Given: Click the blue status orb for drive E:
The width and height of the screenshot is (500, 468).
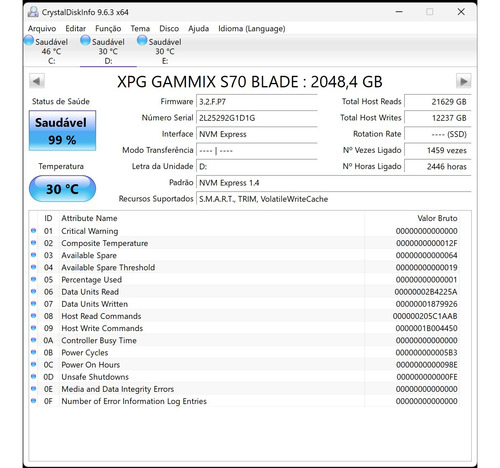Looking at the screenshot, I should pos(142,41).
